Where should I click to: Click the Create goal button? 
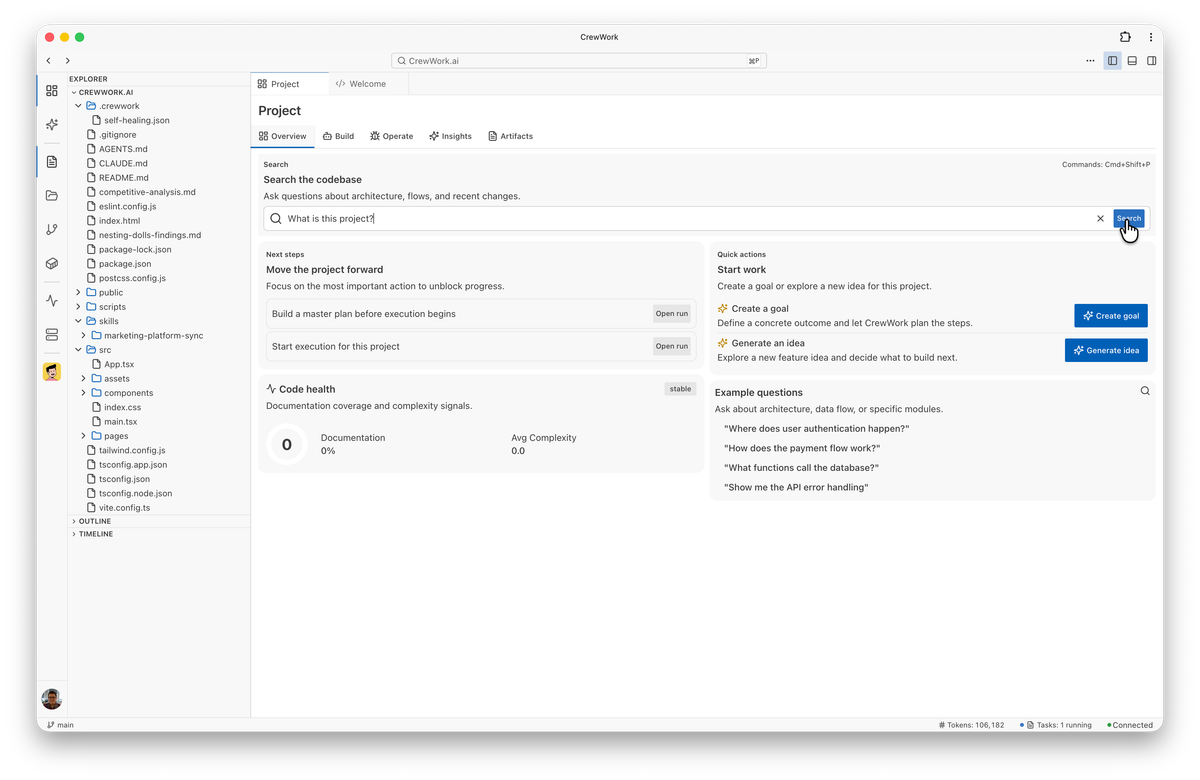(x=1111, y=315)
